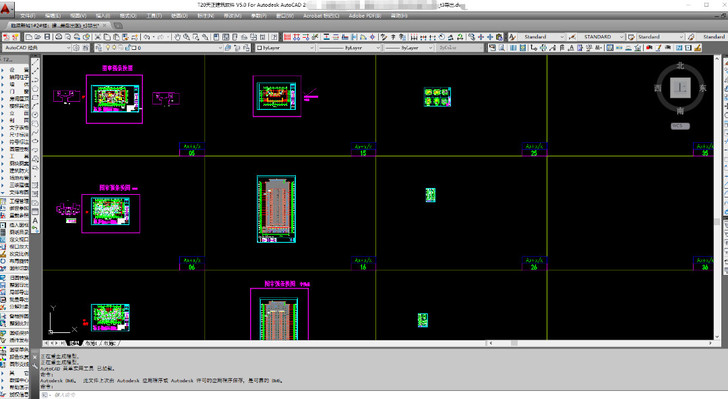Switch to the 布局2 layout tab
Viewport: 728px width, 399px height.
tap(110, 343)
